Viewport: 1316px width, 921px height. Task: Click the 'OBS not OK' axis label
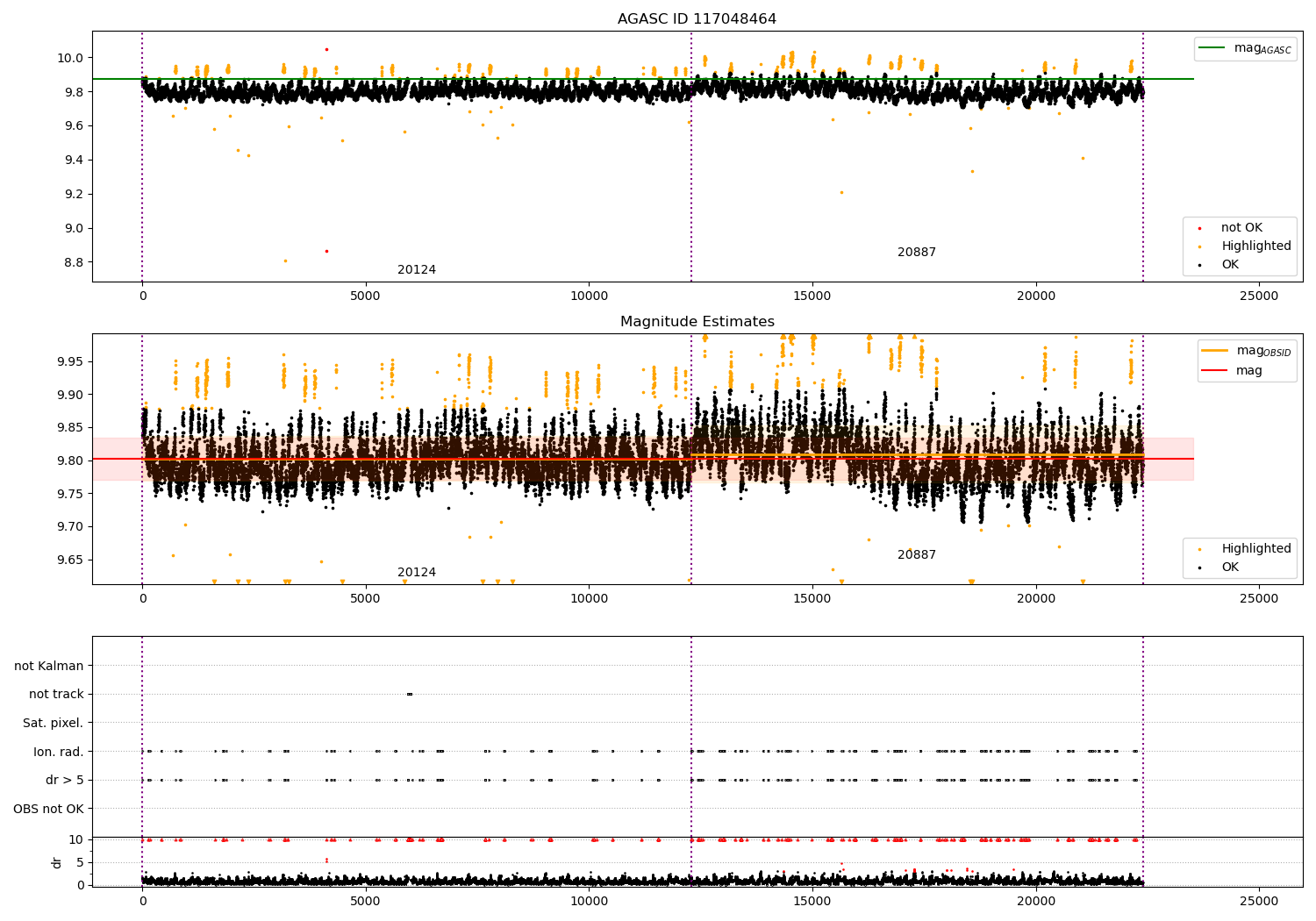pos(48,809)
